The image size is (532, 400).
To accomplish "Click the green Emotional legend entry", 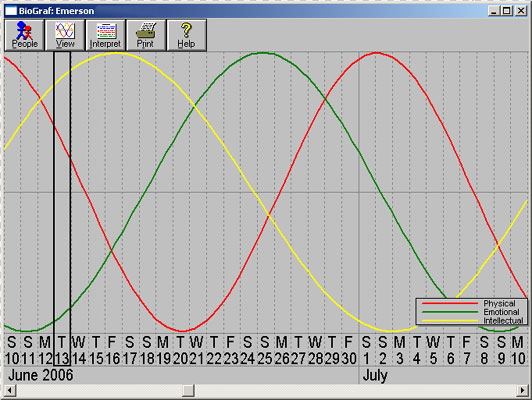I will (471, 312).
